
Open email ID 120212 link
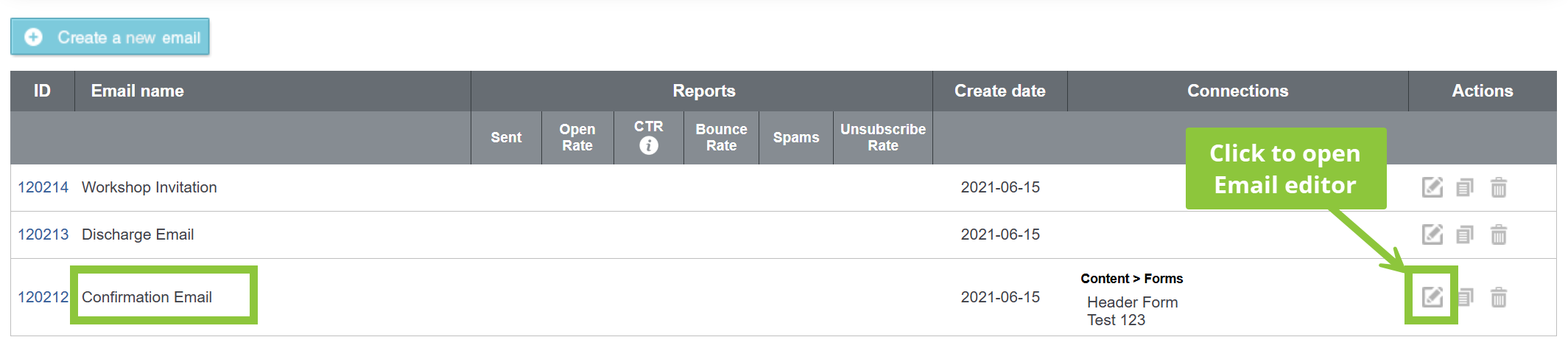click(43, 297)
